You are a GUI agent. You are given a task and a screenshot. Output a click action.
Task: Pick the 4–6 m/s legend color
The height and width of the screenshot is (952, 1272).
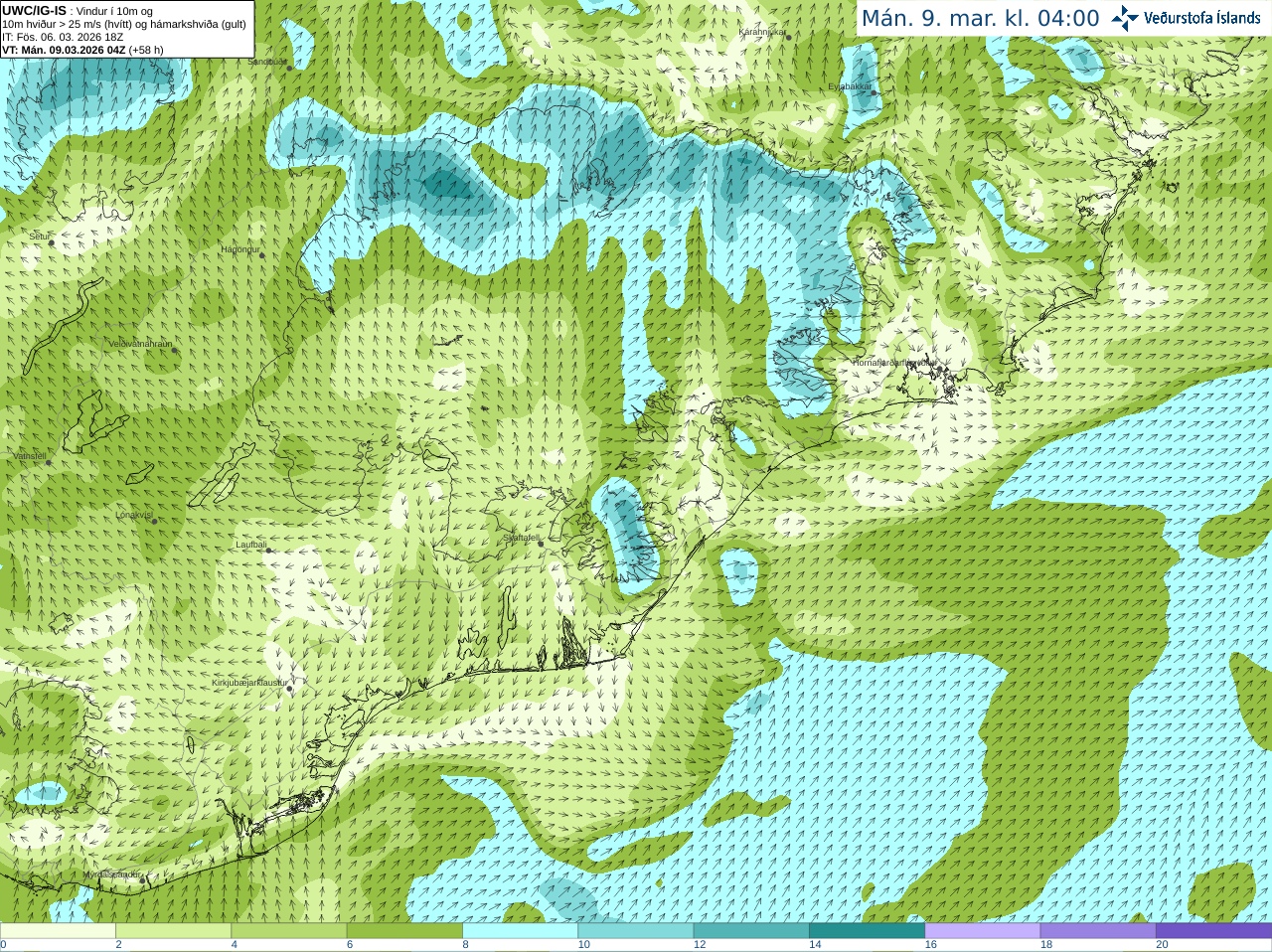288,931
